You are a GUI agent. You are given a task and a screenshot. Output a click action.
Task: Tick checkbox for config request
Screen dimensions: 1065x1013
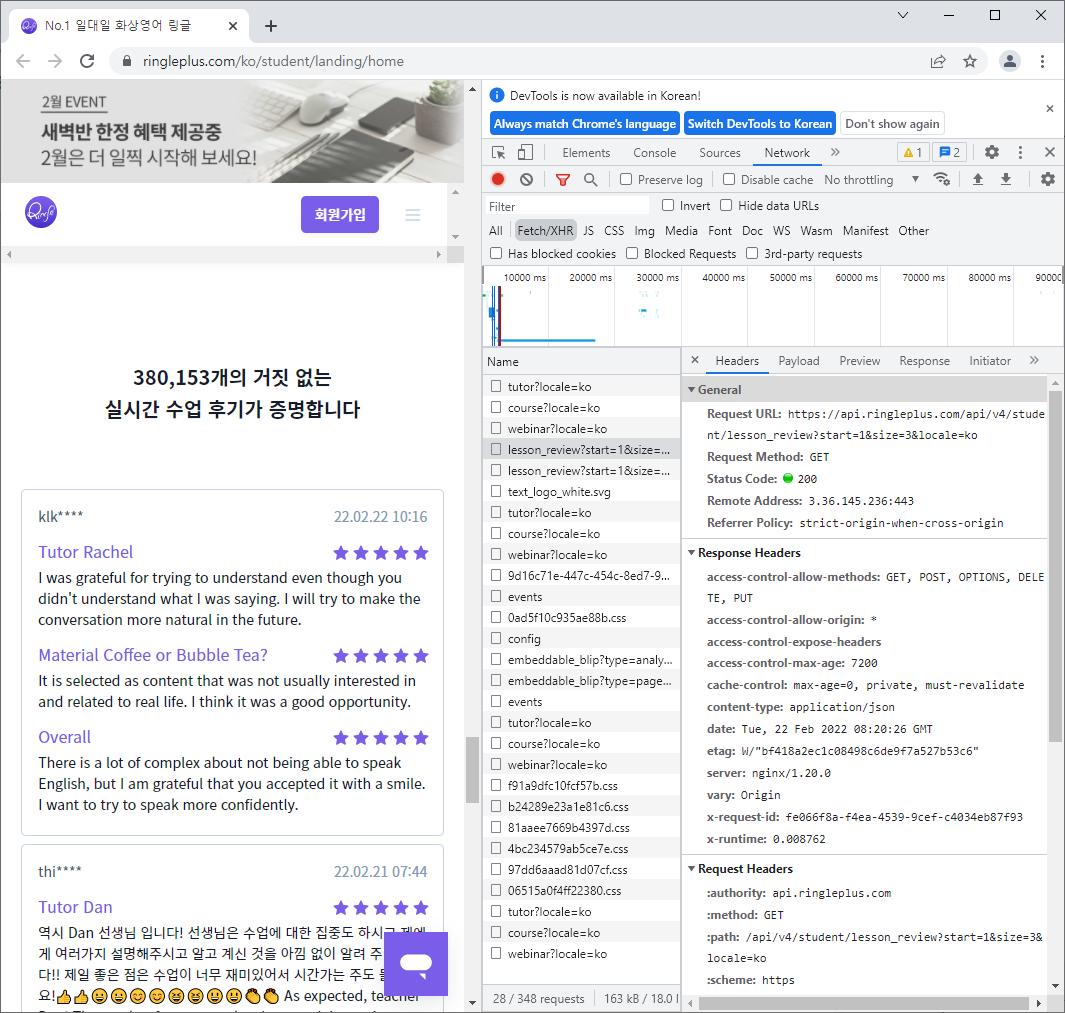tap(496, 638)
